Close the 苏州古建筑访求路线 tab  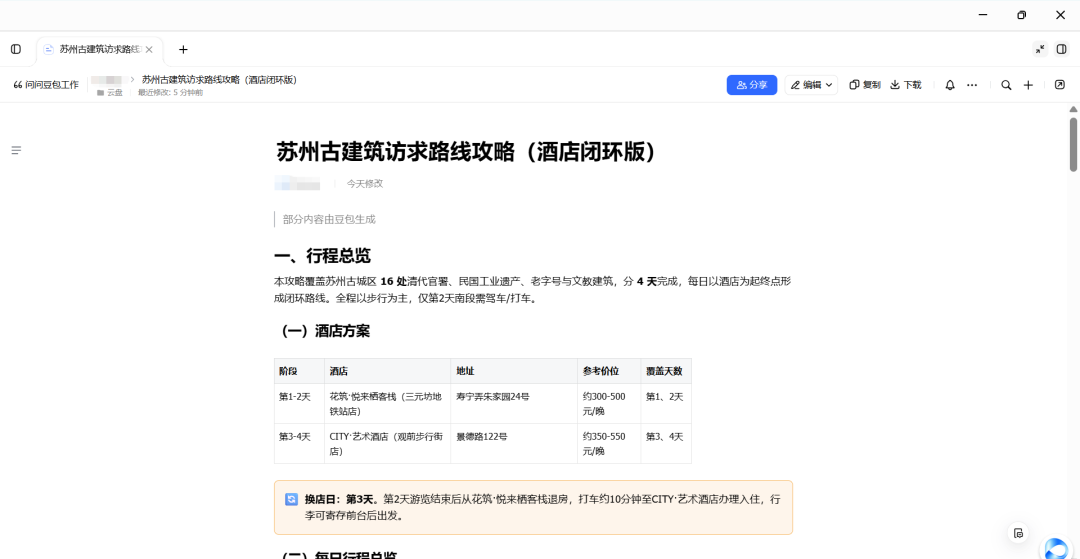point(149,50)
